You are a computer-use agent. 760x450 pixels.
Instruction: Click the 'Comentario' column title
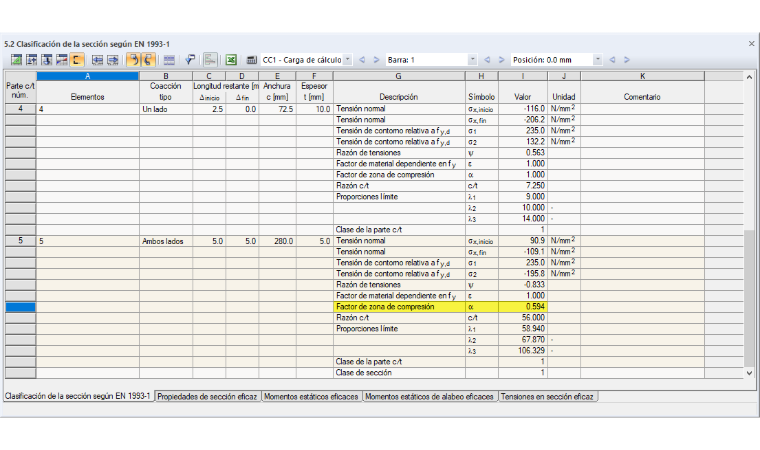click(x=642, y=97)
